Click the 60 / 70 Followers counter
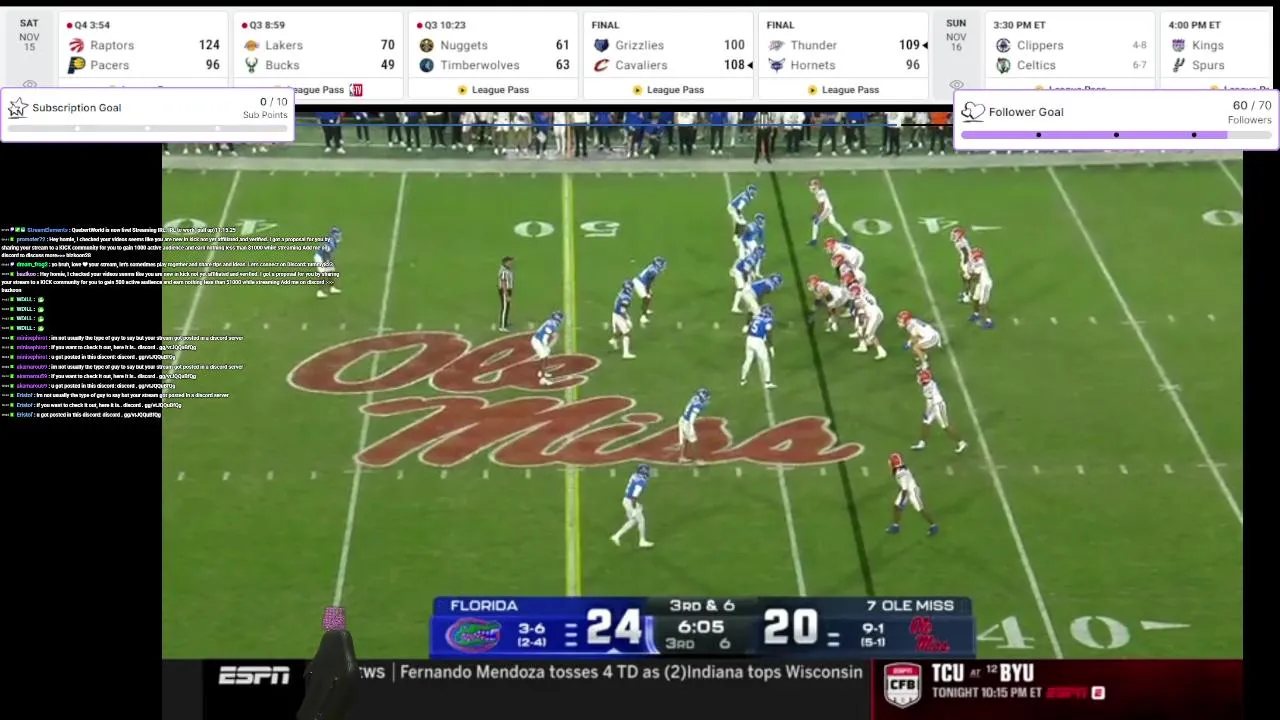1280x720 pixels. (1250, 111)
